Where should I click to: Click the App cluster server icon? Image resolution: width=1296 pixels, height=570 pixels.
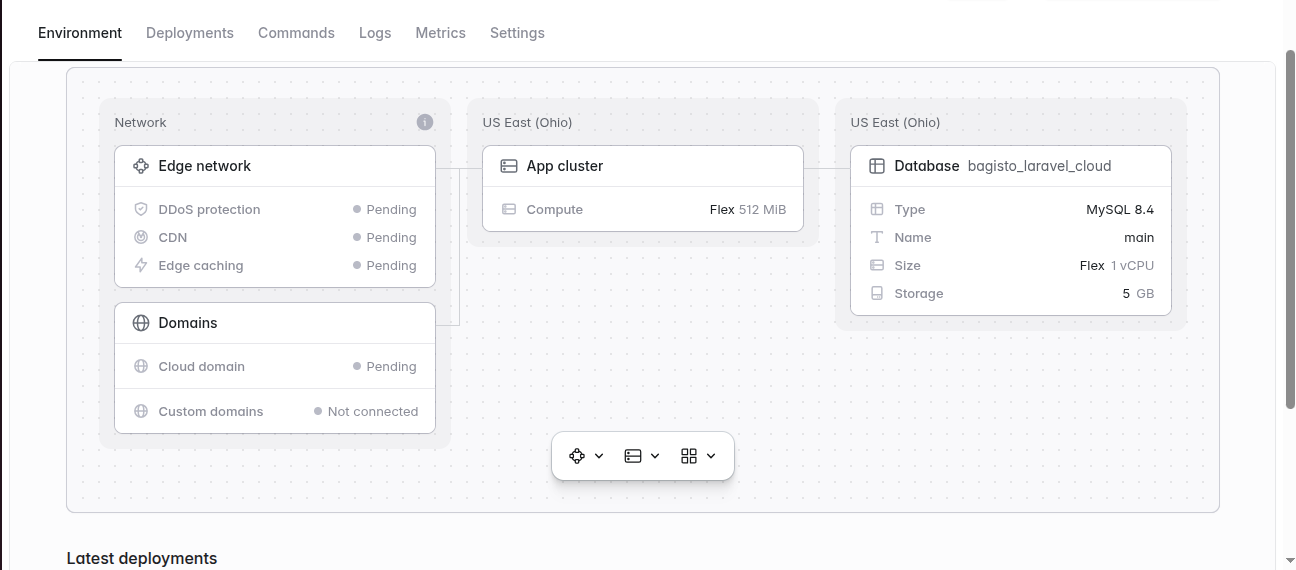tap(509, 166)
